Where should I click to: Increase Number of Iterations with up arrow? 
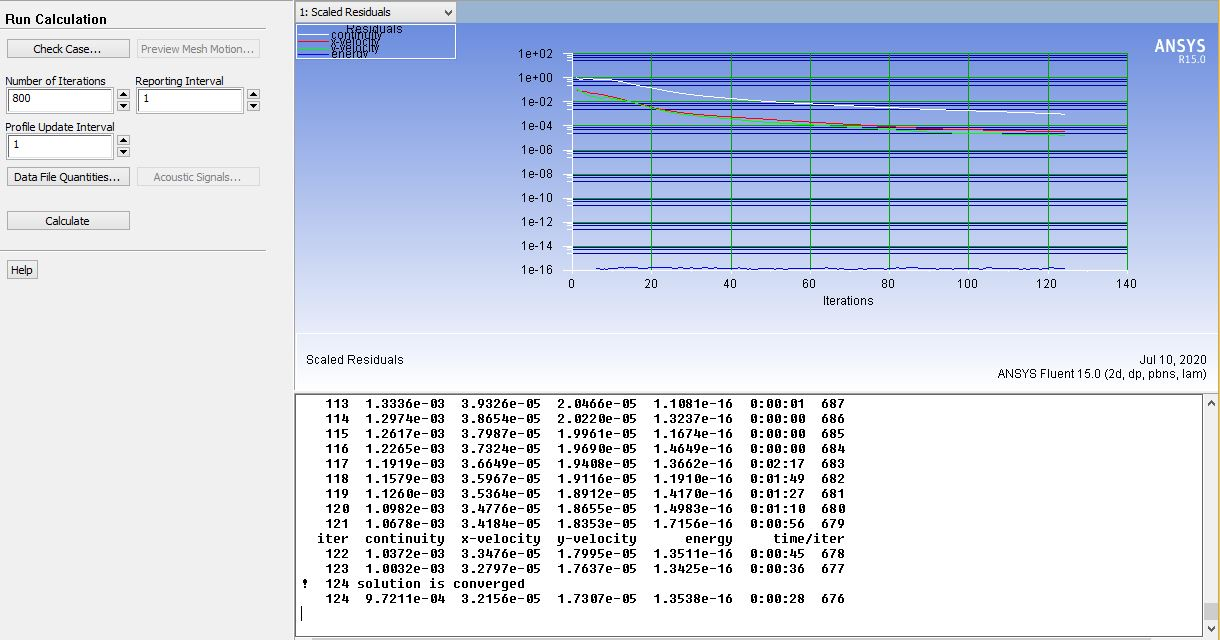(x=123, y=94)
